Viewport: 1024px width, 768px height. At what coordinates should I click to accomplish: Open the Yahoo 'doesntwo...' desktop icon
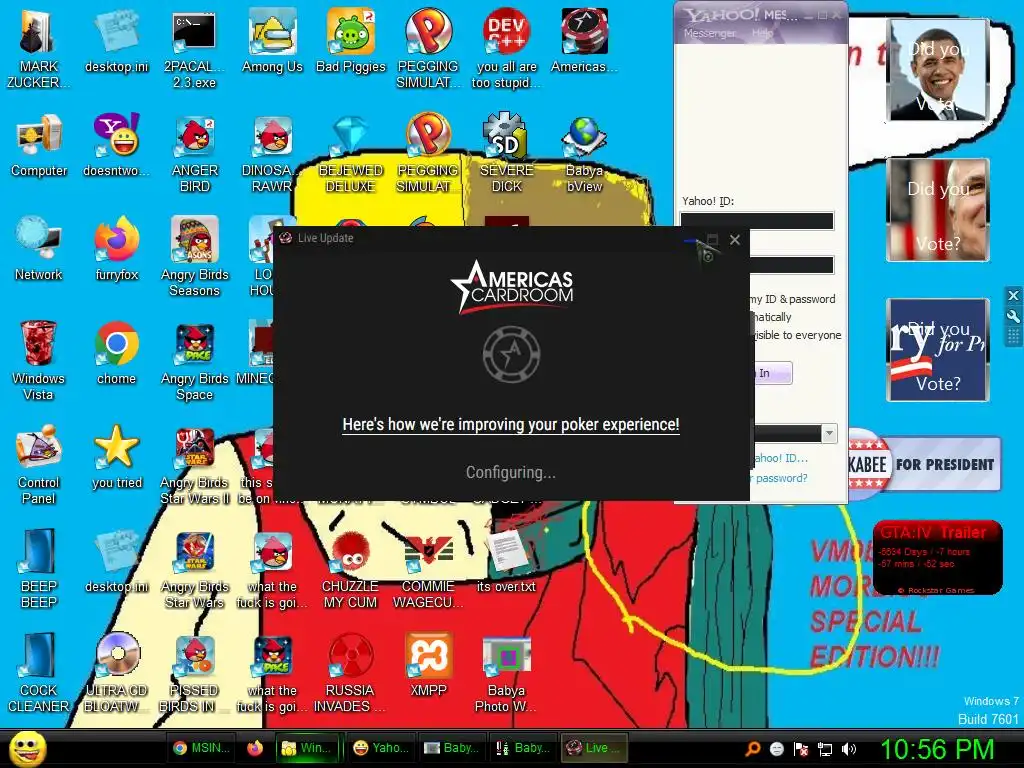pos(116,145)
